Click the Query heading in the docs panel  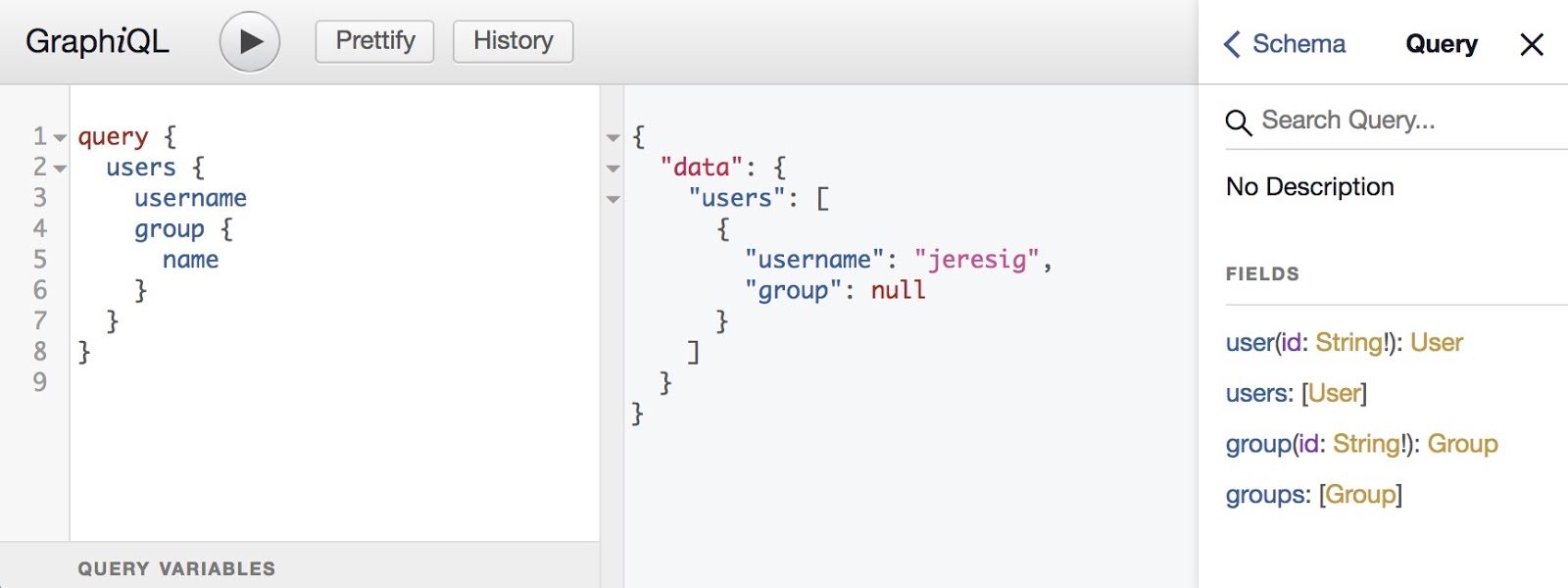1441,44
